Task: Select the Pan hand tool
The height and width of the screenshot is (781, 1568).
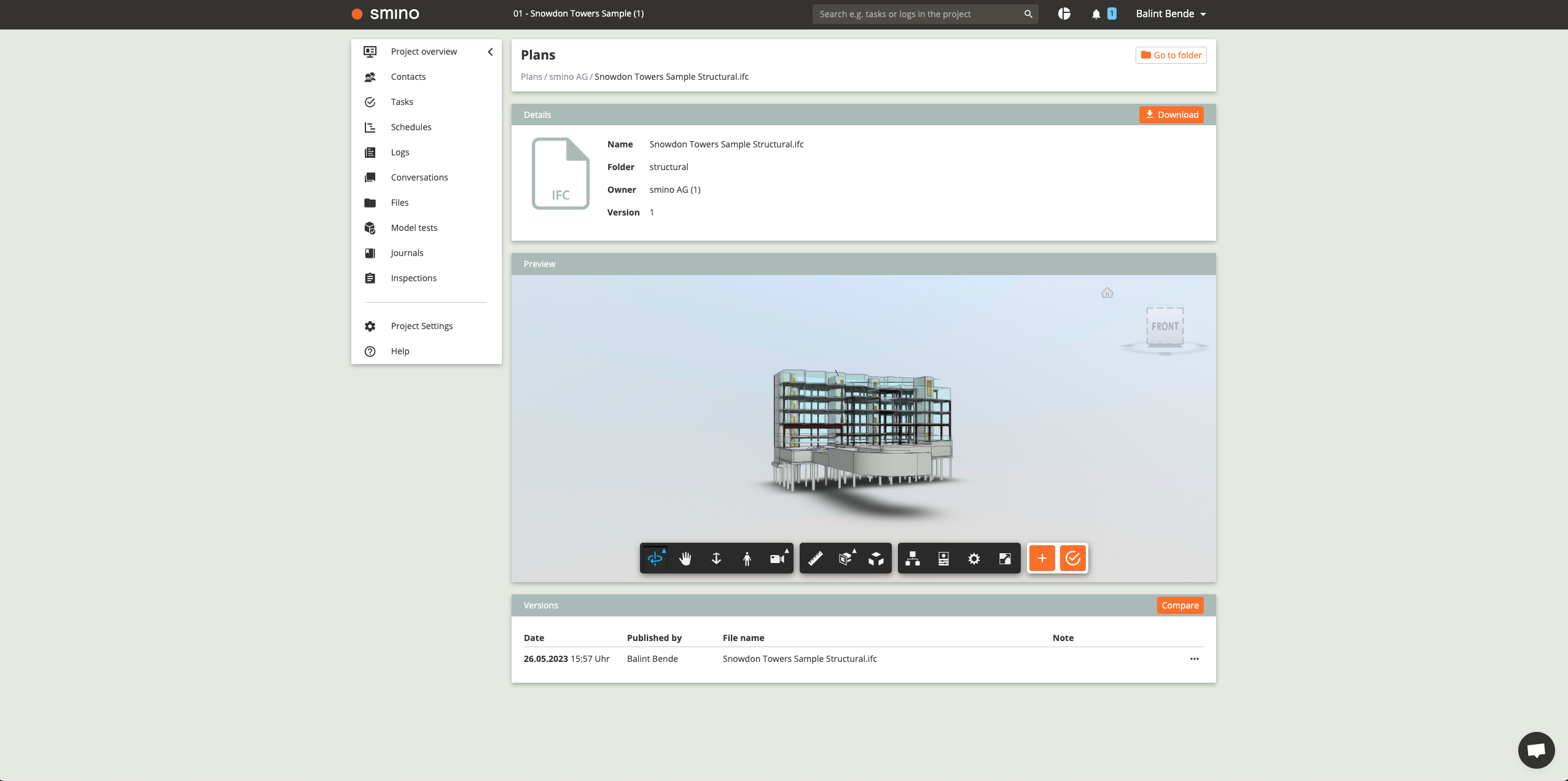Action: [685, 558]
